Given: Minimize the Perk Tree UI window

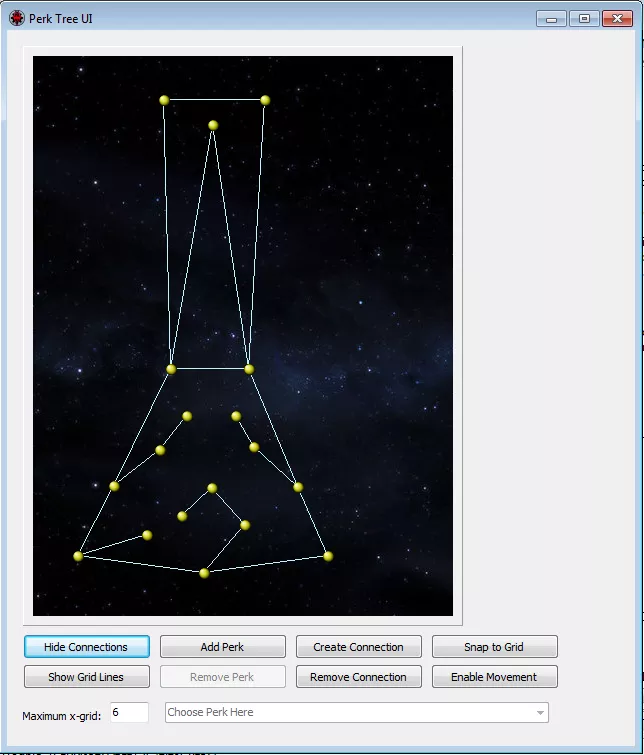Looking at the screenshot, I should point(551,19).
